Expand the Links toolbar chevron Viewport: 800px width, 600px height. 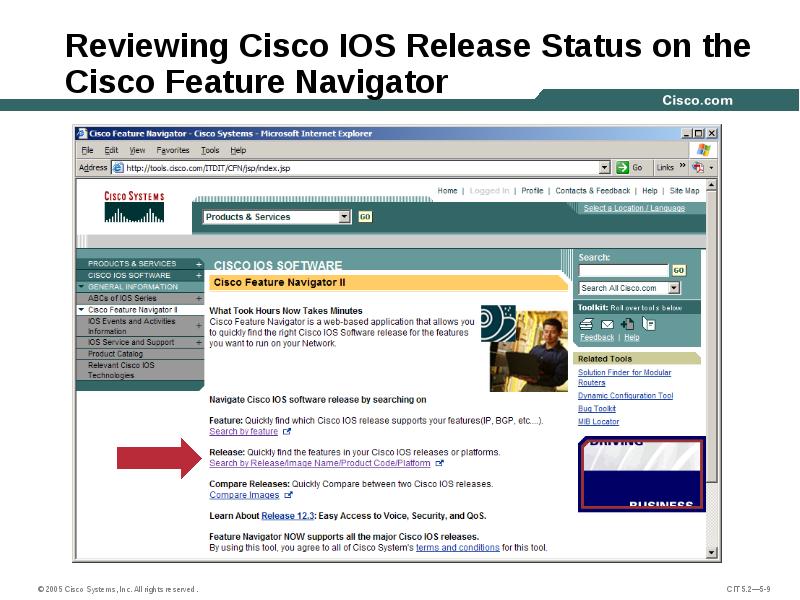pos(682,166)
